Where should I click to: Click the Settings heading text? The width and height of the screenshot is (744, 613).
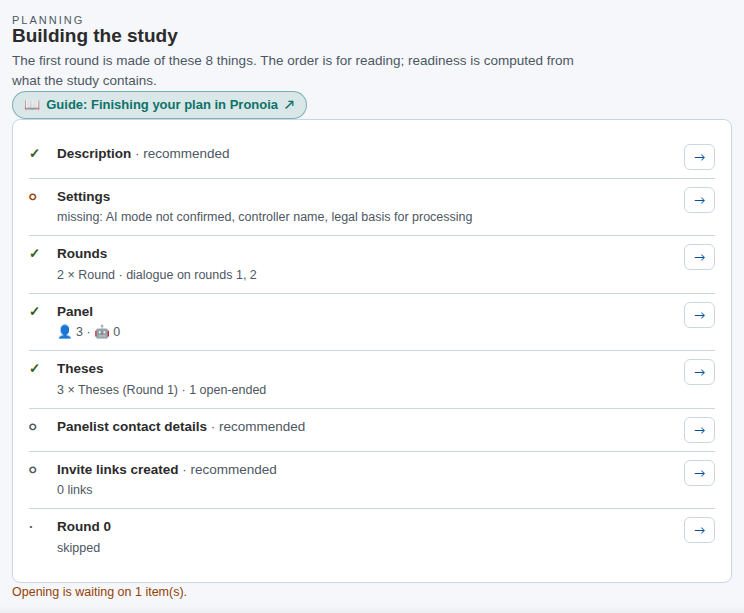tap(84, 197)
